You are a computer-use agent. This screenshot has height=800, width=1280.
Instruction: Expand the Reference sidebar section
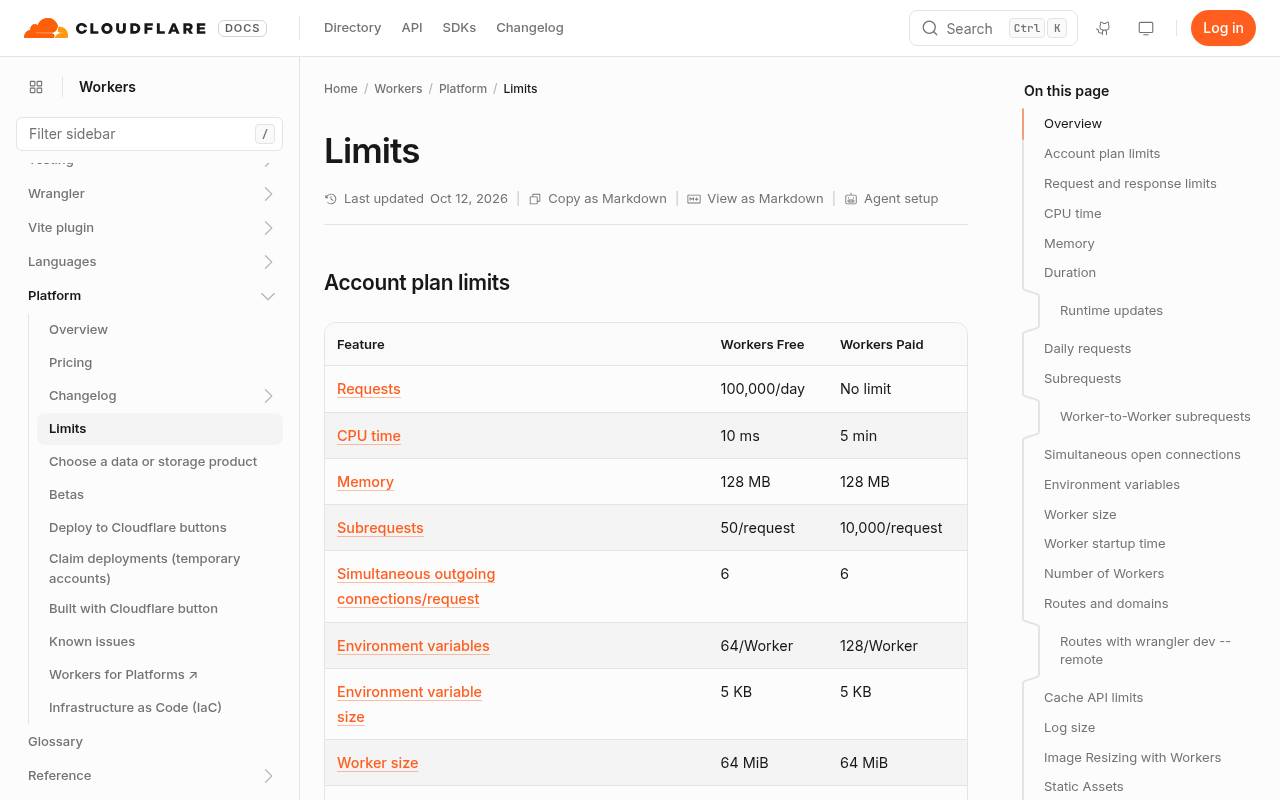(x=268, y=776)
